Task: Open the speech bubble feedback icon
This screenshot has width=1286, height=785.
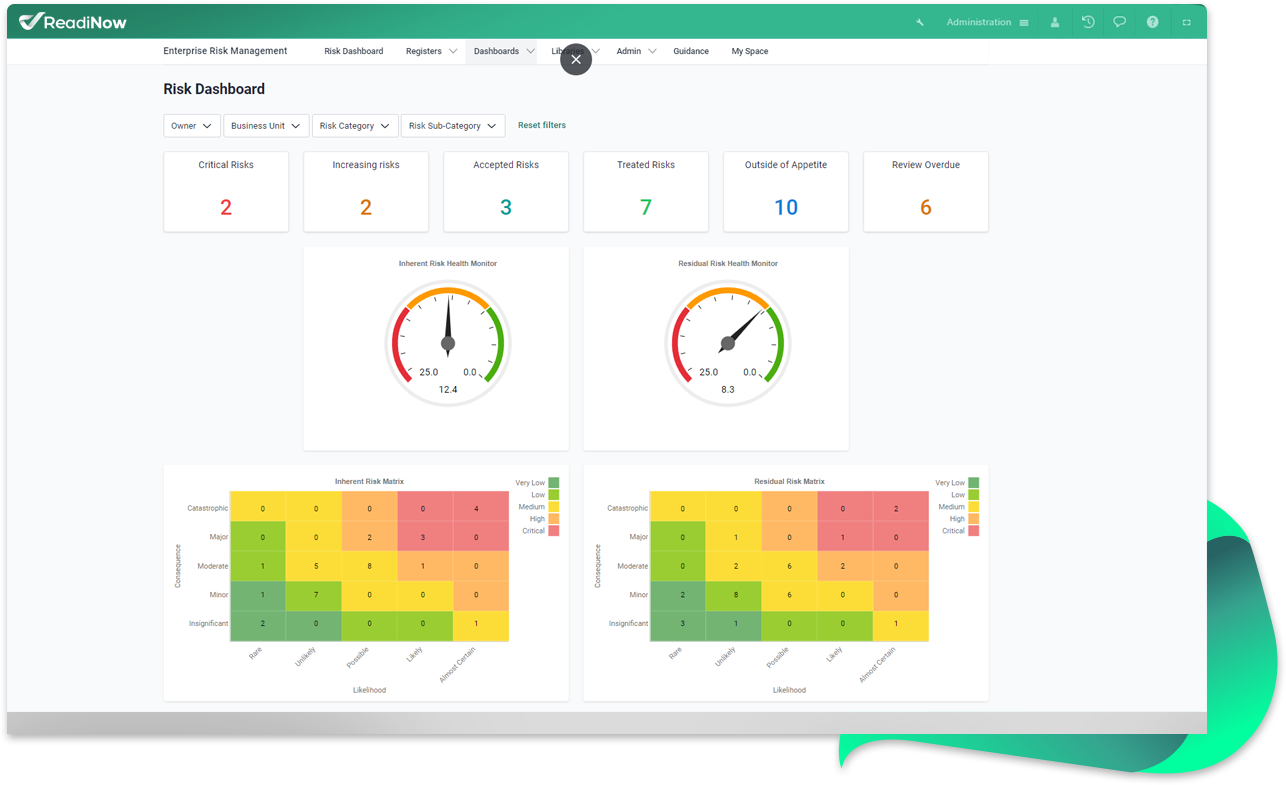Action: tap(1120, 22)
